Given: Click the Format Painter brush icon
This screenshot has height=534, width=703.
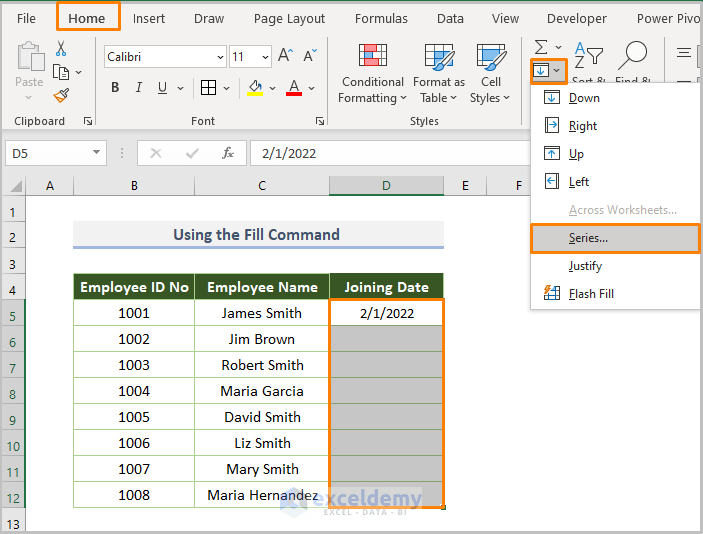Looking at the screenshot, I should coord(61,96).
